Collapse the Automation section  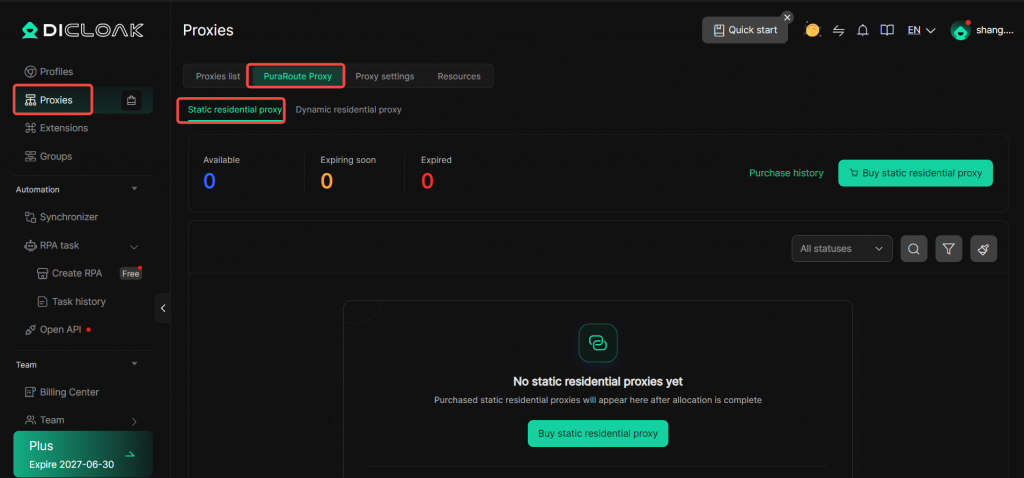(135, 189)
